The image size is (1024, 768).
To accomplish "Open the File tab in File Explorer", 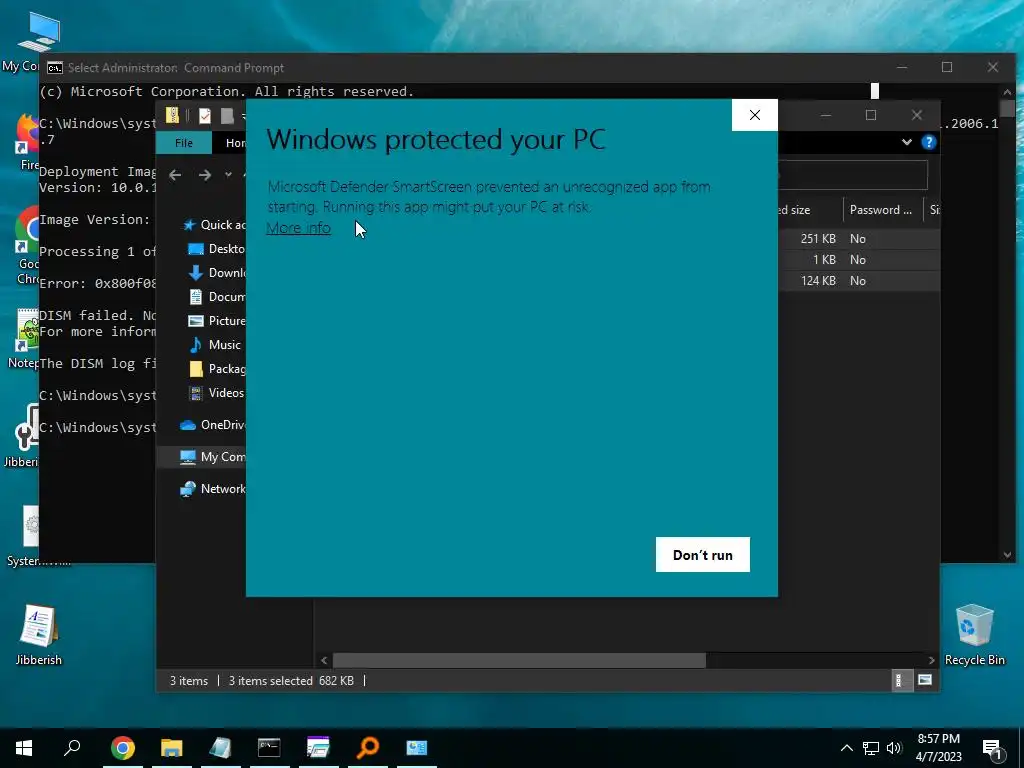I will pos(184,142).
